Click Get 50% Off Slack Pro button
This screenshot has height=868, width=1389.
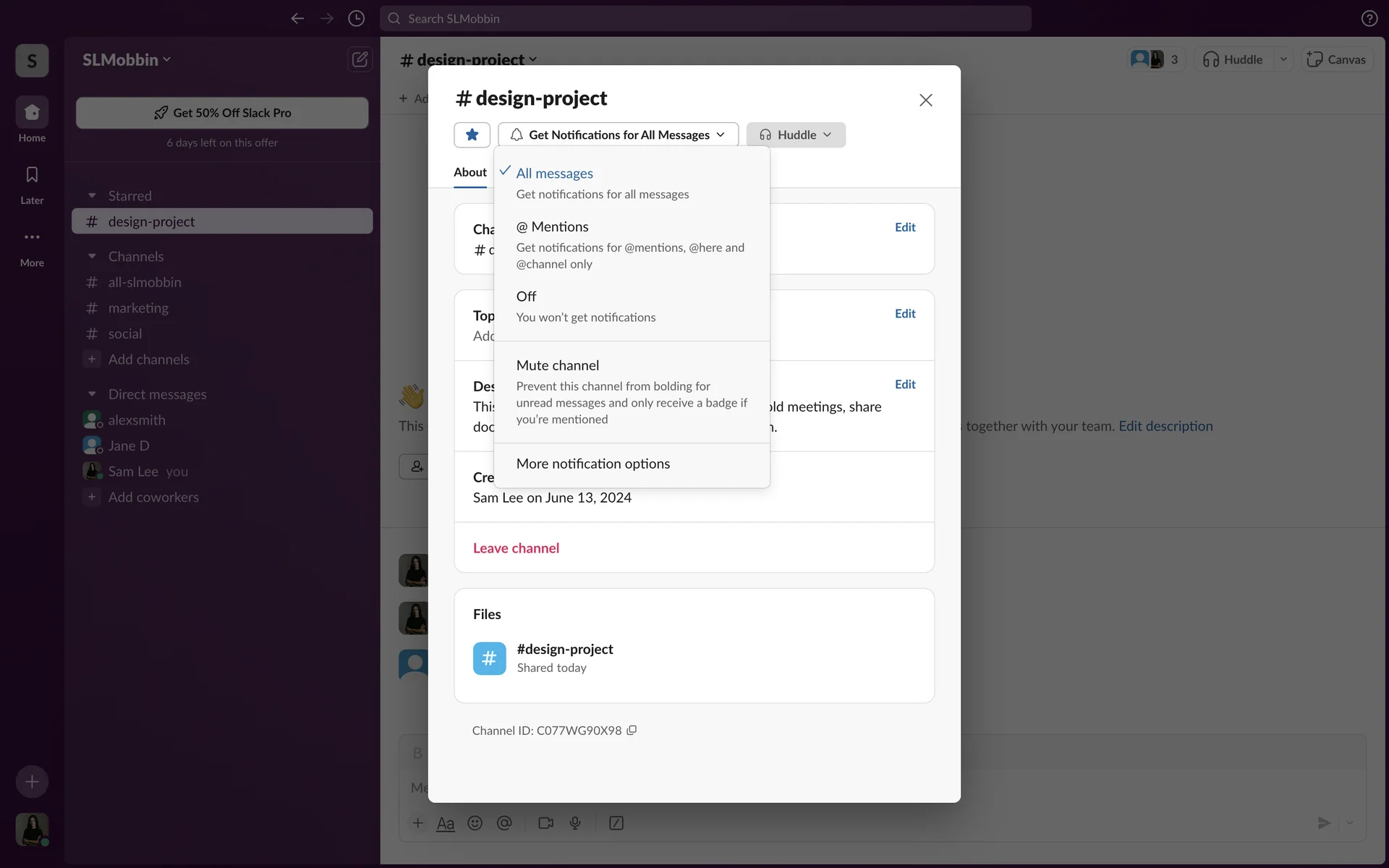(222, 113)
